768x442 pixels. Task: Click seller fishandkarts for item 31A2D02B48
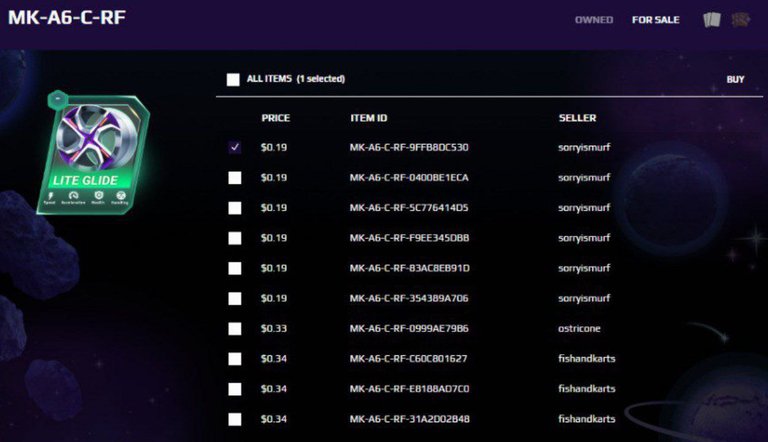pos(586,419)
